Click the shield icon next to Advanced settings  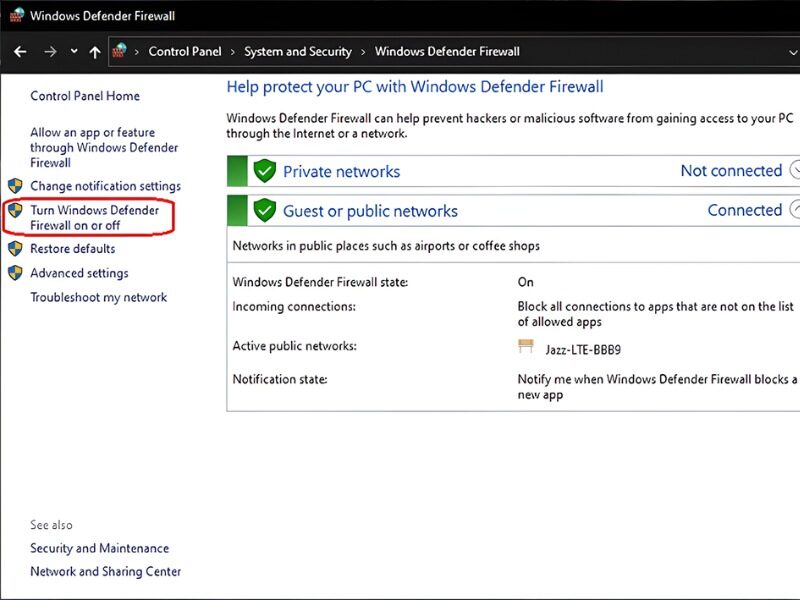click(x=15, y=273)
